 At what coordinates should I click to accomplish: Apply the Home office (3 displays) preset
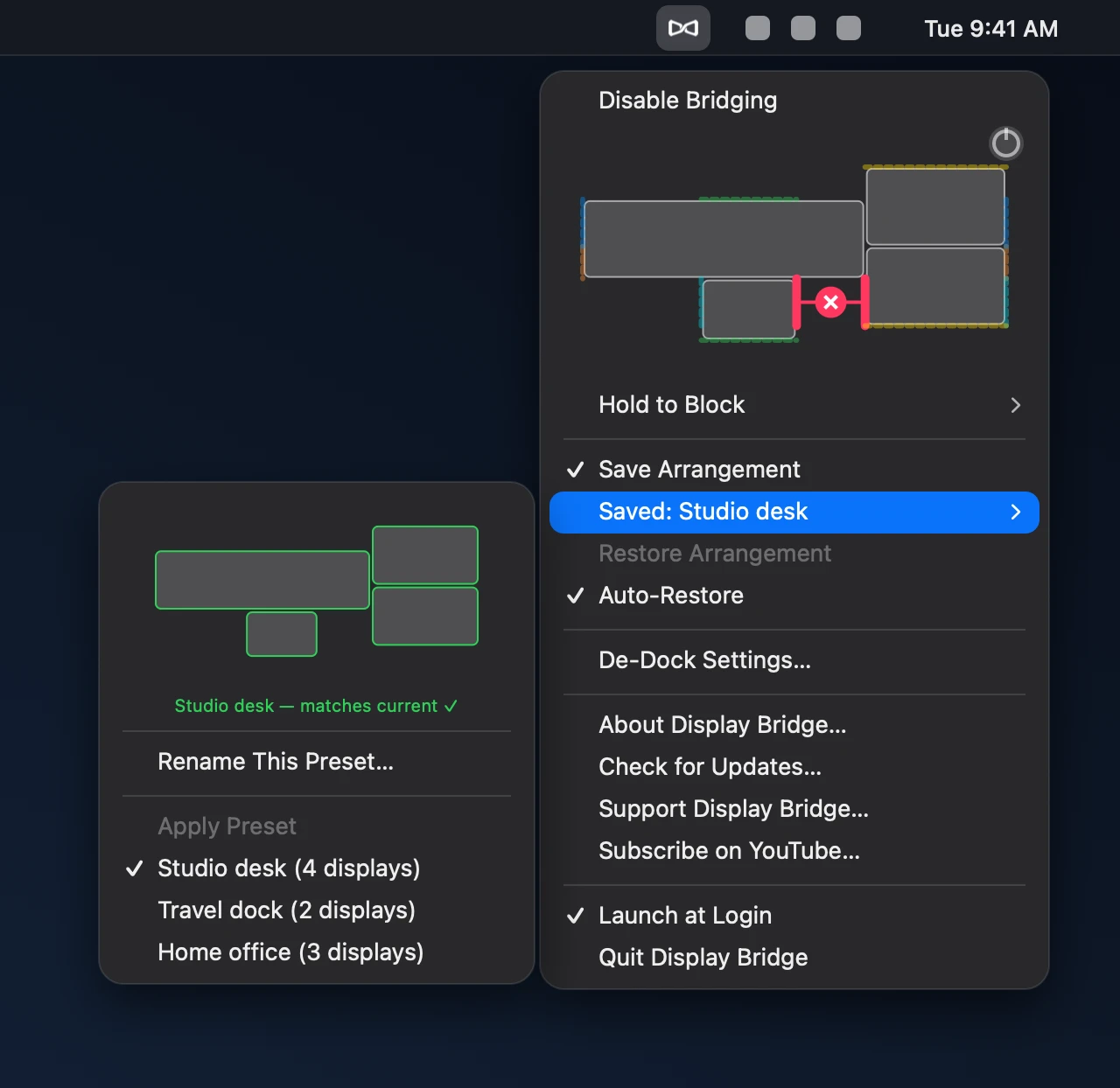point(317,952)
